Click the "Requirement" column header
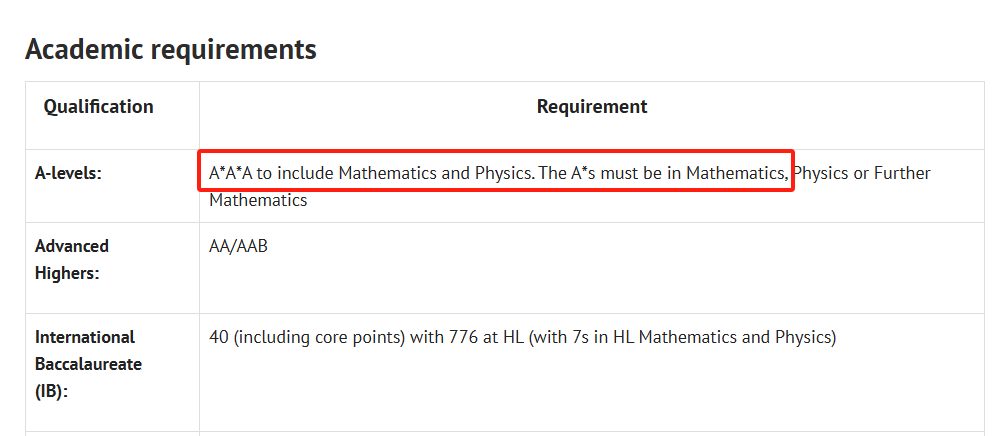This screenshot has height=436, width=997. (592, 107)
